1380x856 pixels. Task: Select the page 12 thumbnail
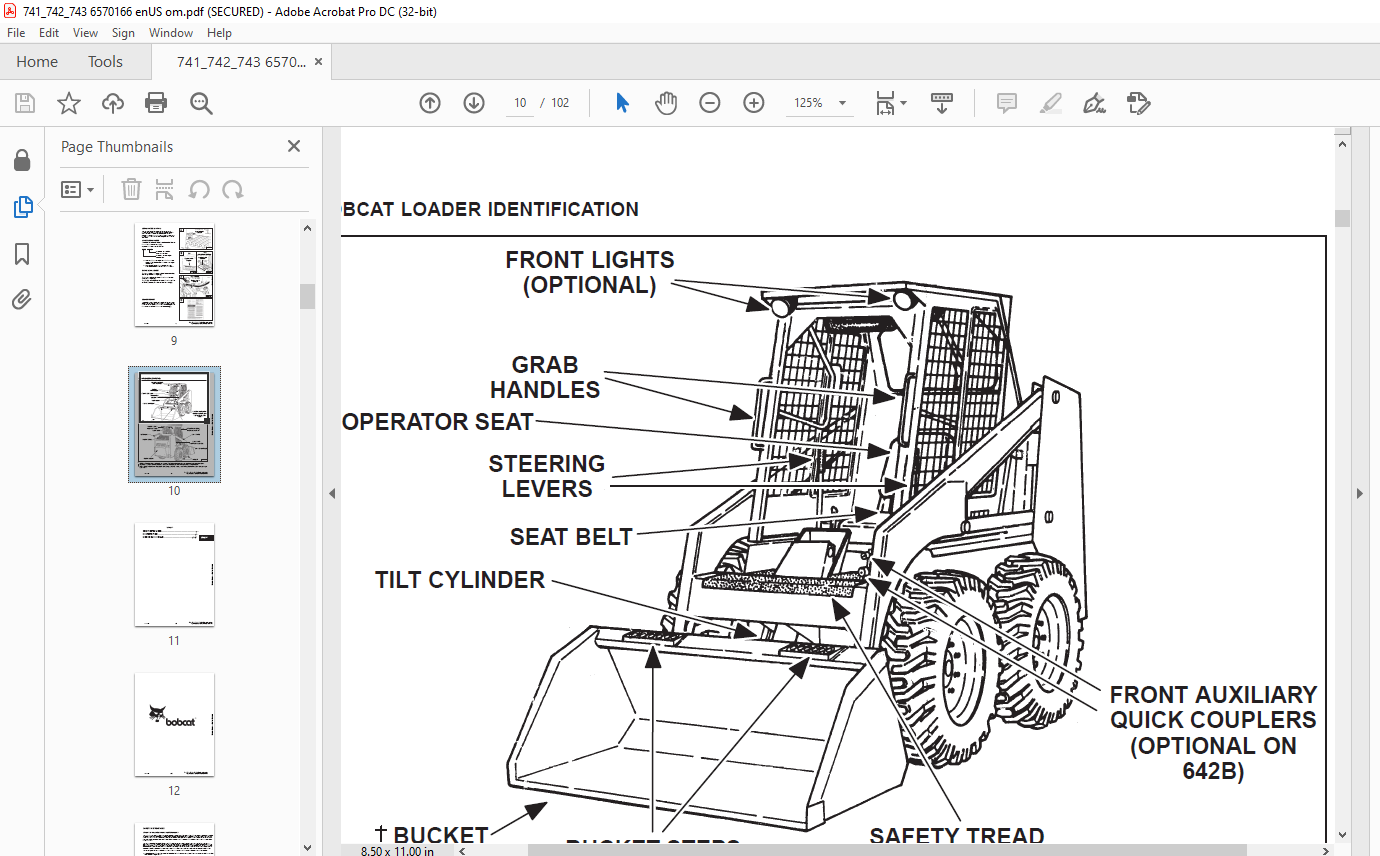174,724
